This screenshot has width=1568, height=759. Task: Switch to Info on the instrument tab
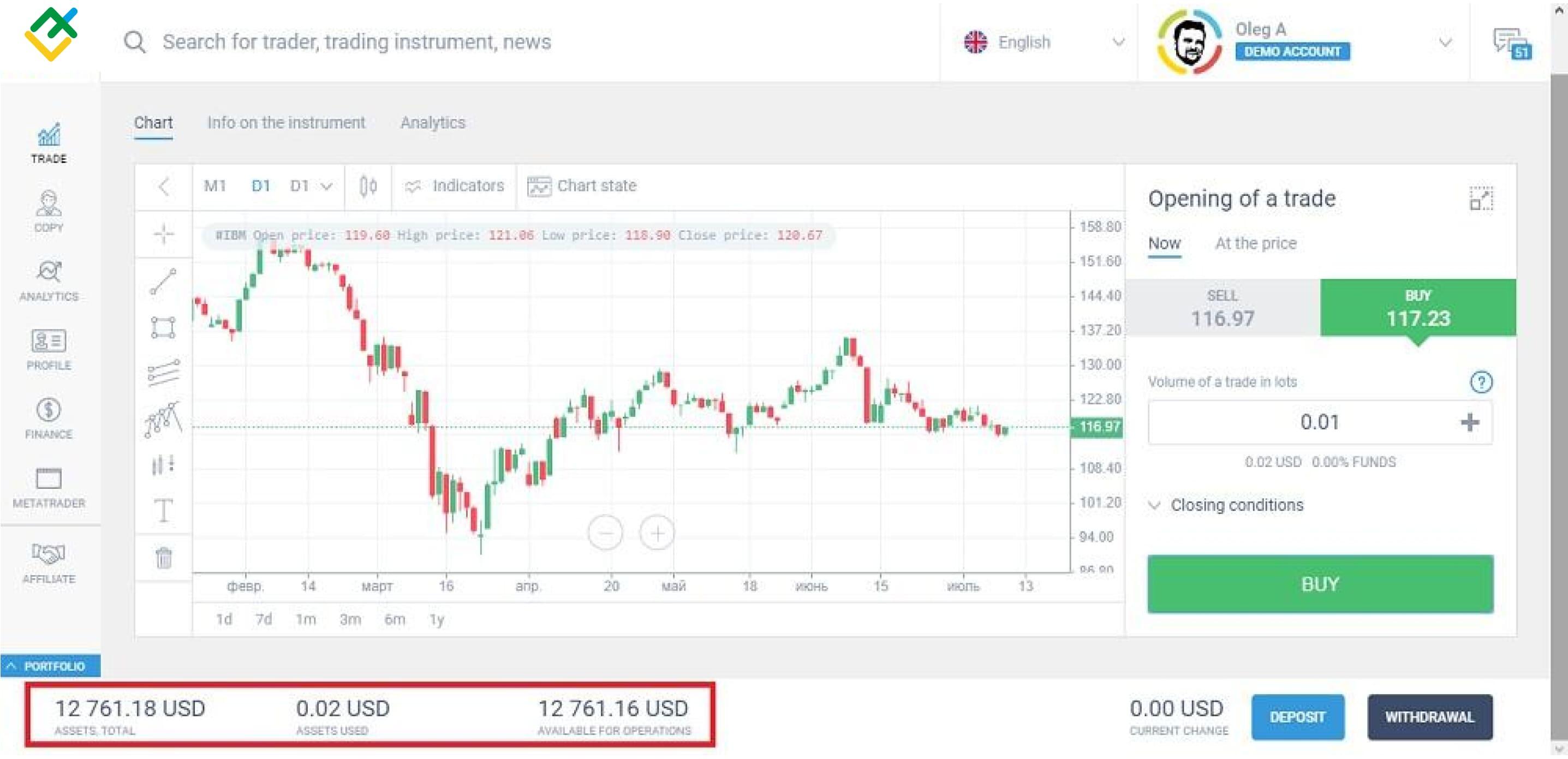click(x=286, y=122)
